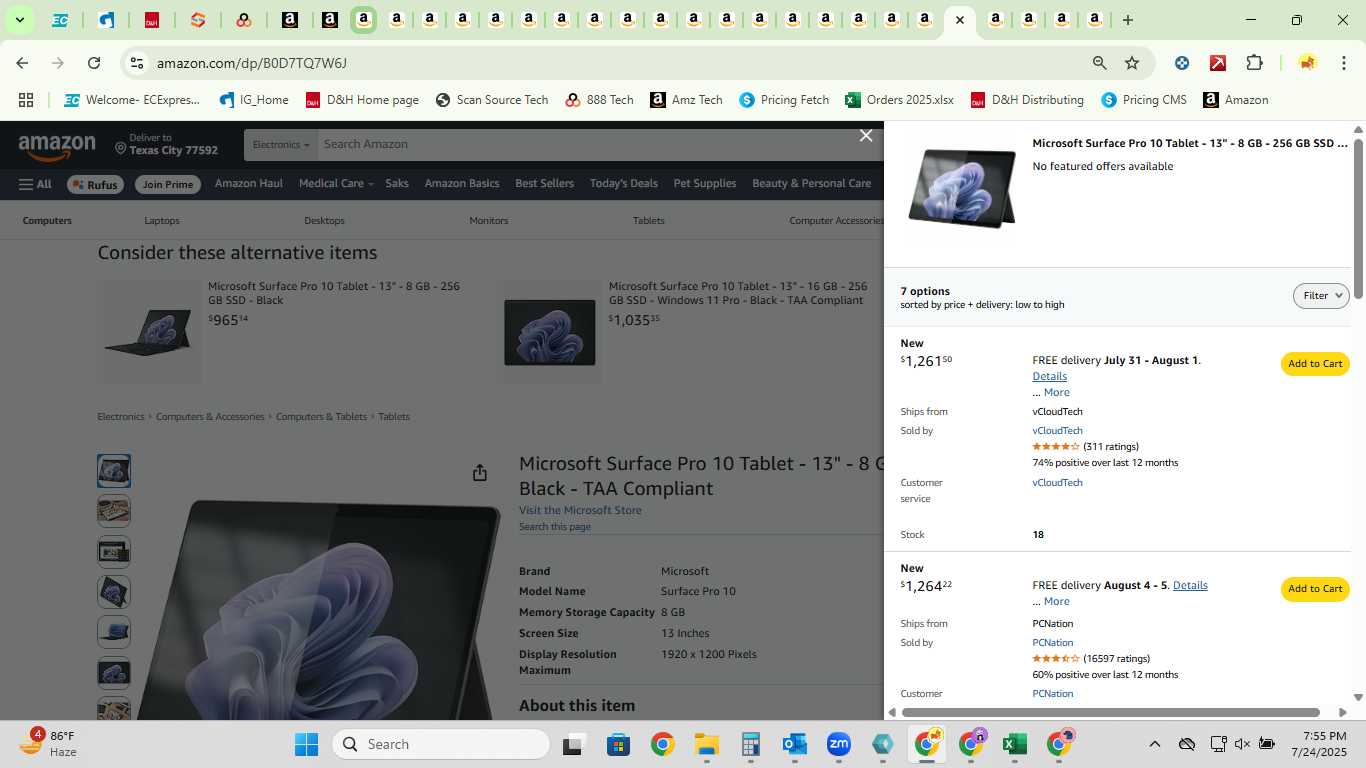1366x768 pixels.
Task: Open Amazon Haul nav item
Action: pos(249,184)
